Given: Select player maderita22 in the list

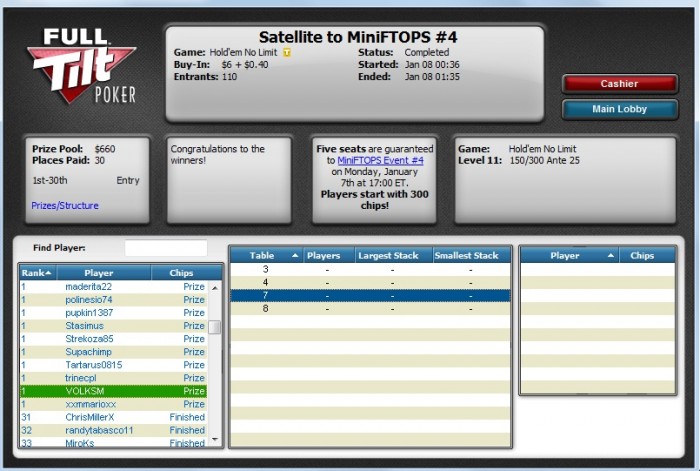Looking at the screenshot, I should 113,287.
